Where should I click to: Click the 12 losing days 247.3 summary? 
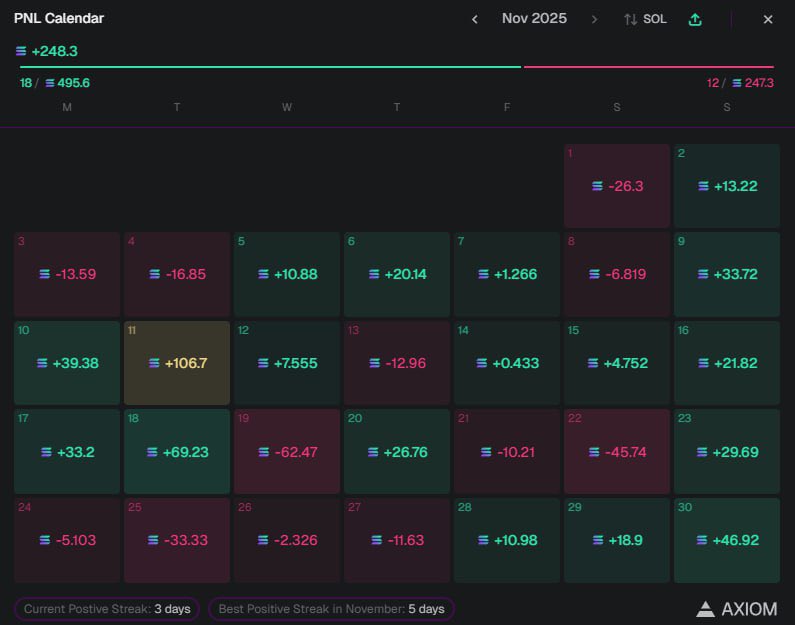coord(740,83)
